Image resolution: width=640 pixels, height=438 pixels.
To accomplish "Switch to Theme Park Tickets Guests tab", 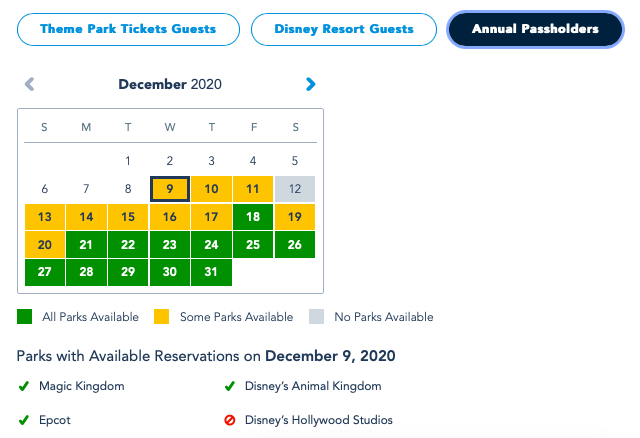I will (x=128, y=30).
